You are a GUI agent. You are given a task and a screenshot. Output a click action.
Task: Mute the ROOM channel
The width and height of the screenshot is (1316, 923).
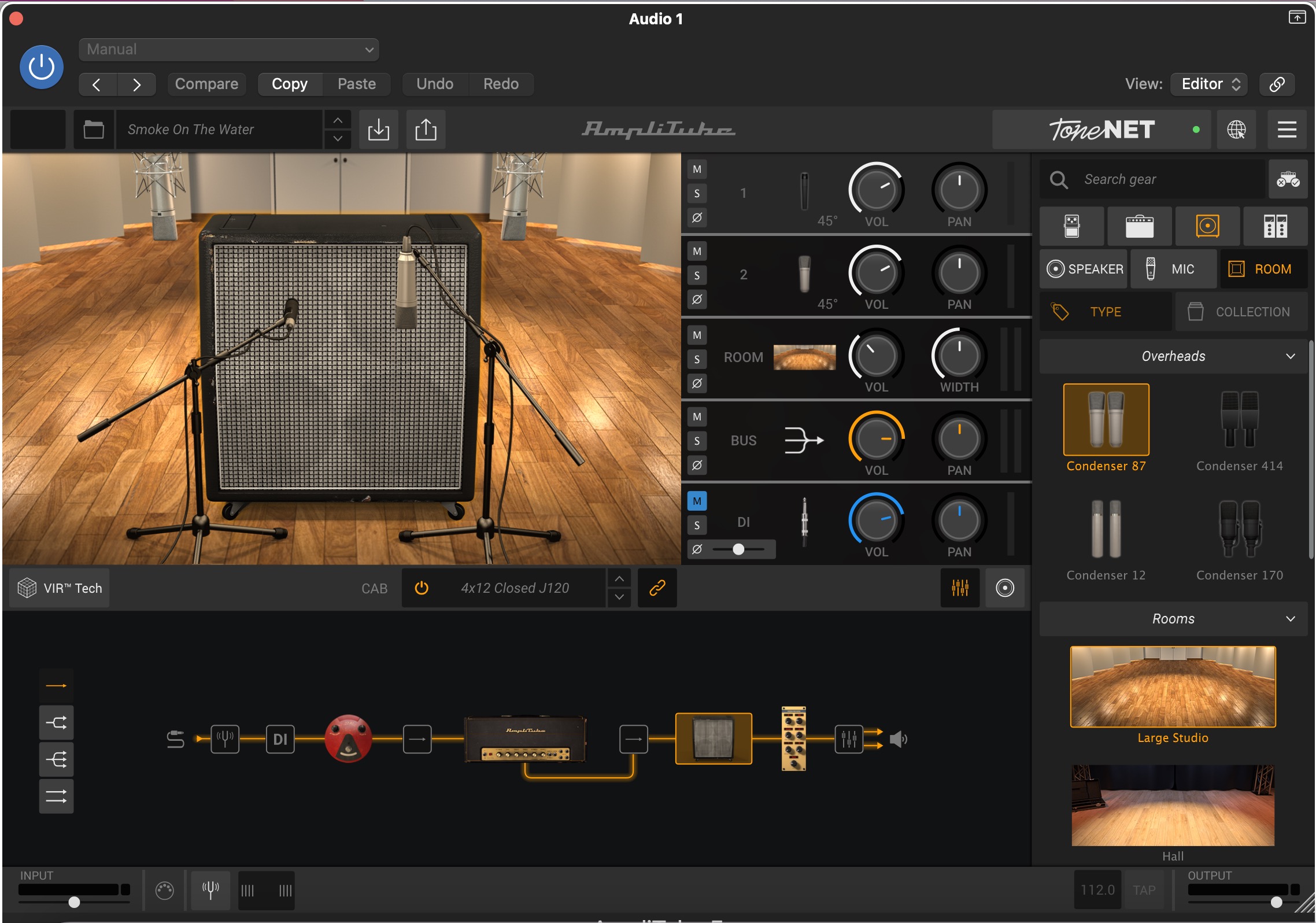(x=697, y=335)
